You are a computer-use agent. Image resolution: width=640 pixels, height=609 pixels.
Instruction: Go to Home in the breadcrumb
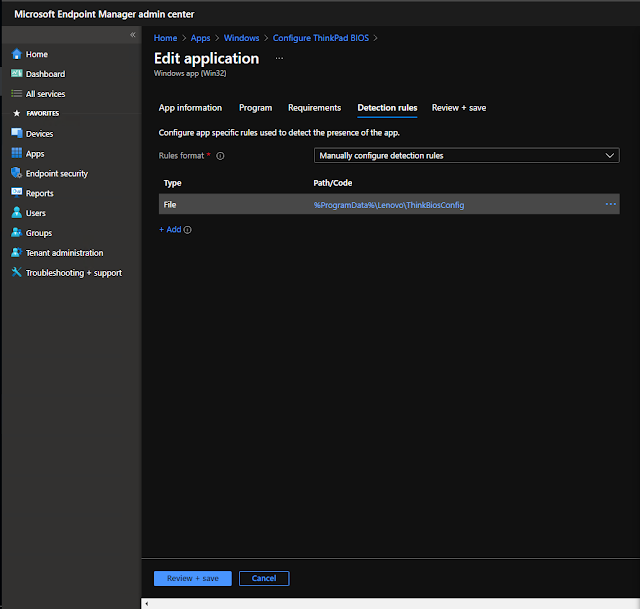[x=165, y=38]
